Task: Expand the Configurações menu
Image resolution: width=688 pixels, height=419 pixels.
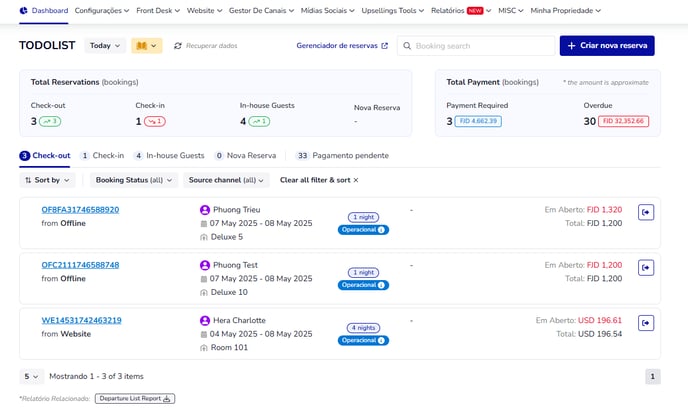Action: coord(102,11)
